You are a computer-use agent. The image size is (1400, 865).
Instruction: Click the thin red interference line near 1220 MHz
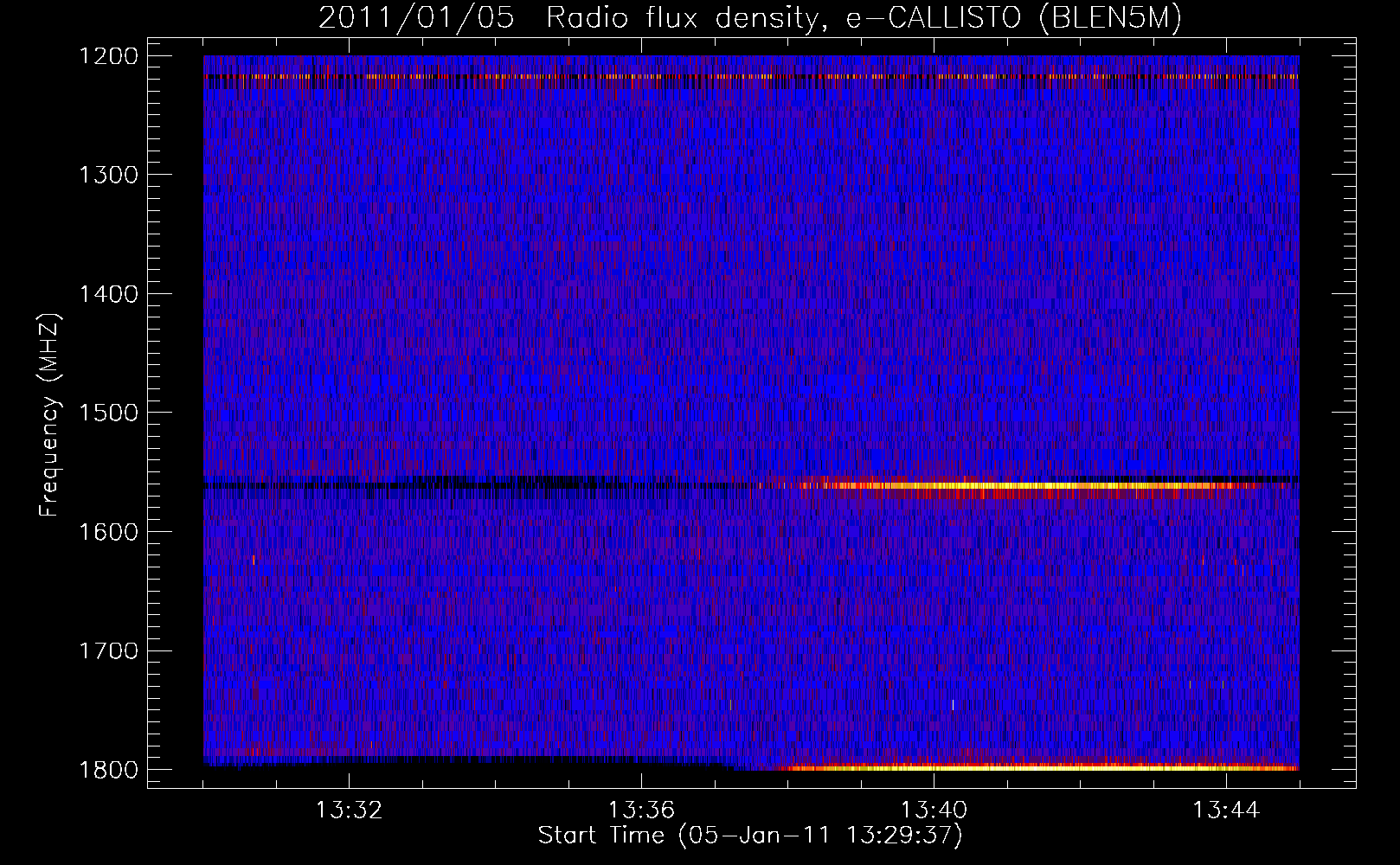click(x=751, y=77)
